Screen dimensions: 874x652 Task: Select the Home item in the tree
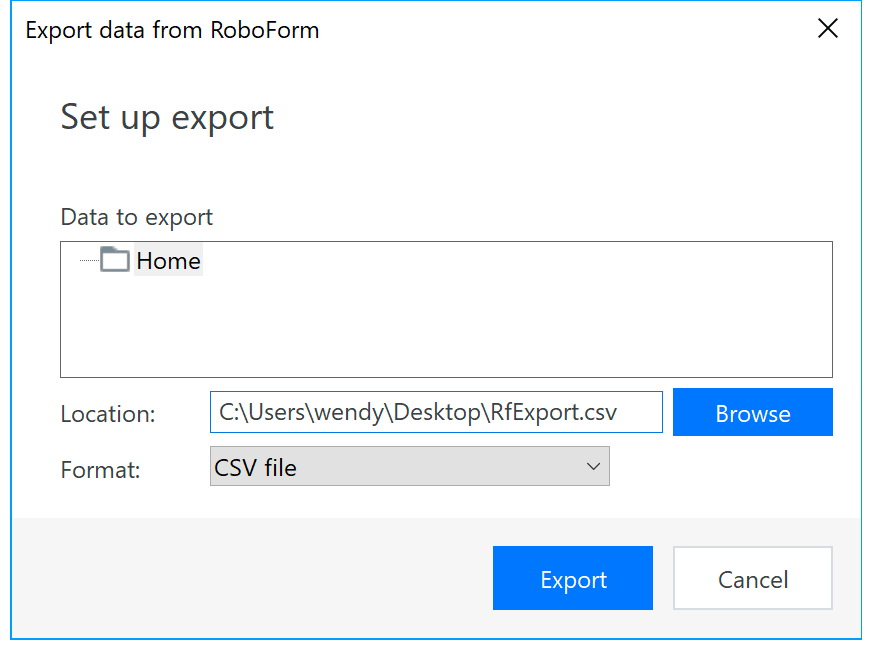(168, 261)
